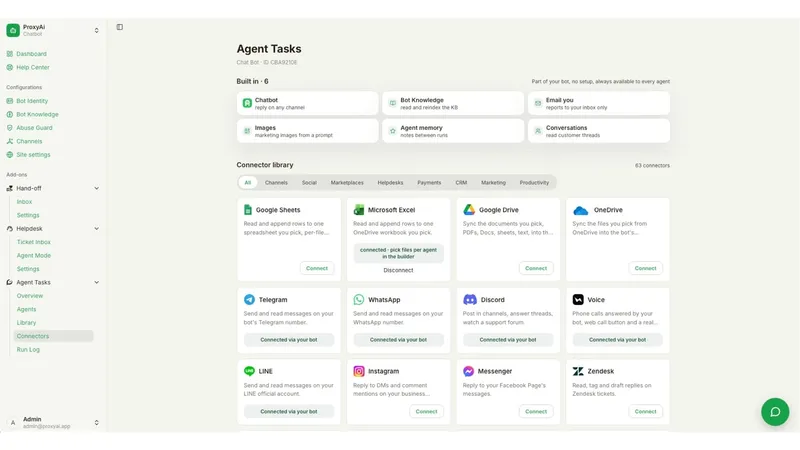
Task: Click the OneDrive cloud icon
Action: point(581,210)
